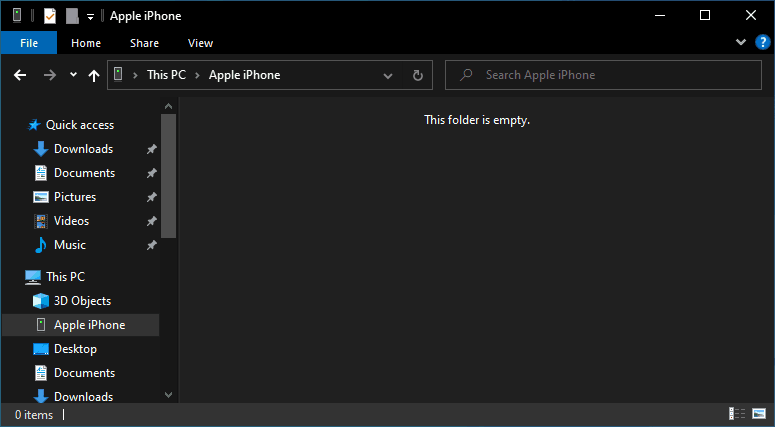Open Pictures in the navigation pane
This screenshot has height=427, width=775.
(x=75, y=197)
